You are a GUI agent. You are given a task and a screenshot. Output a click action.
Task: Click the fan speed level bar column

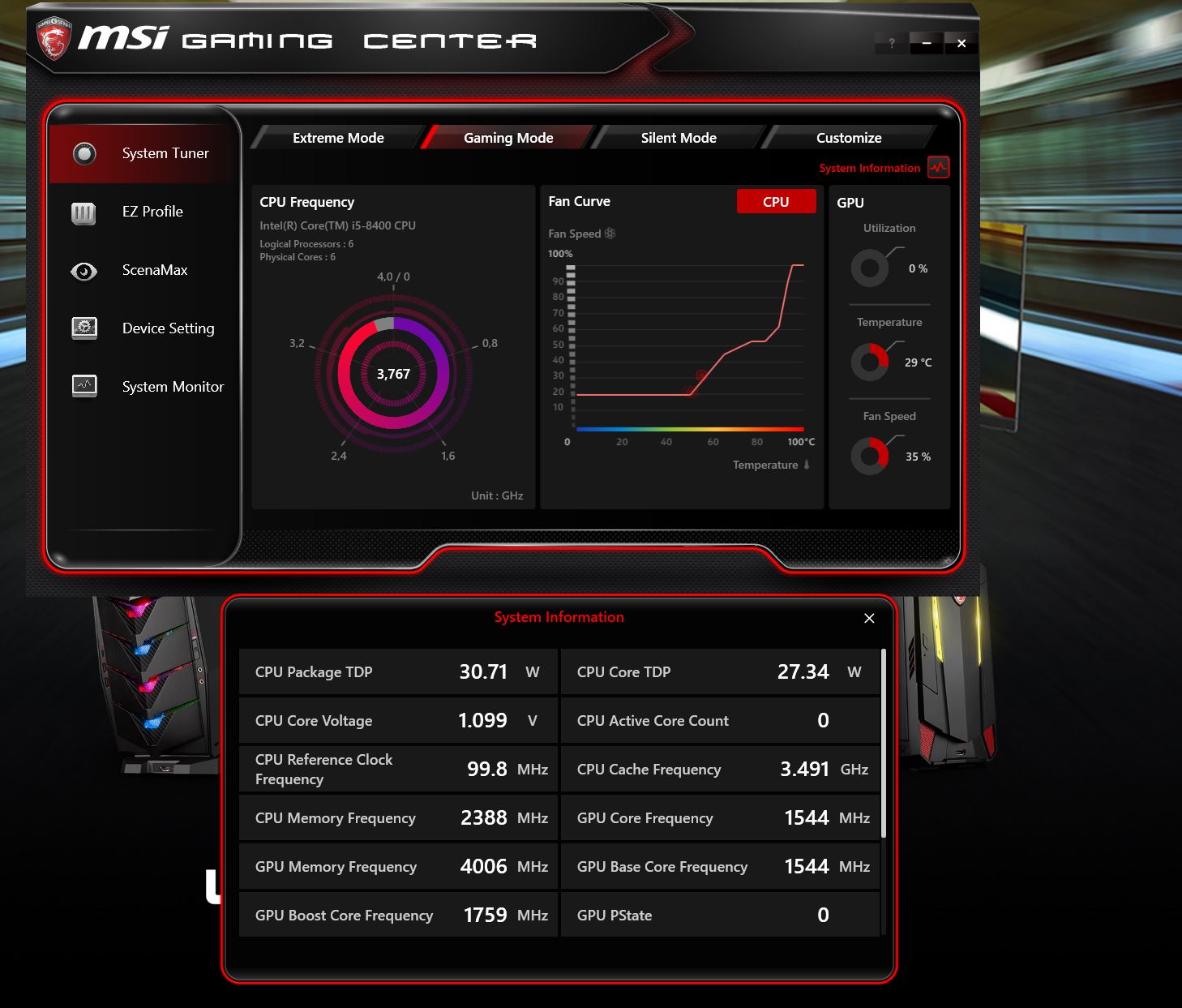(x=571, y=345)
